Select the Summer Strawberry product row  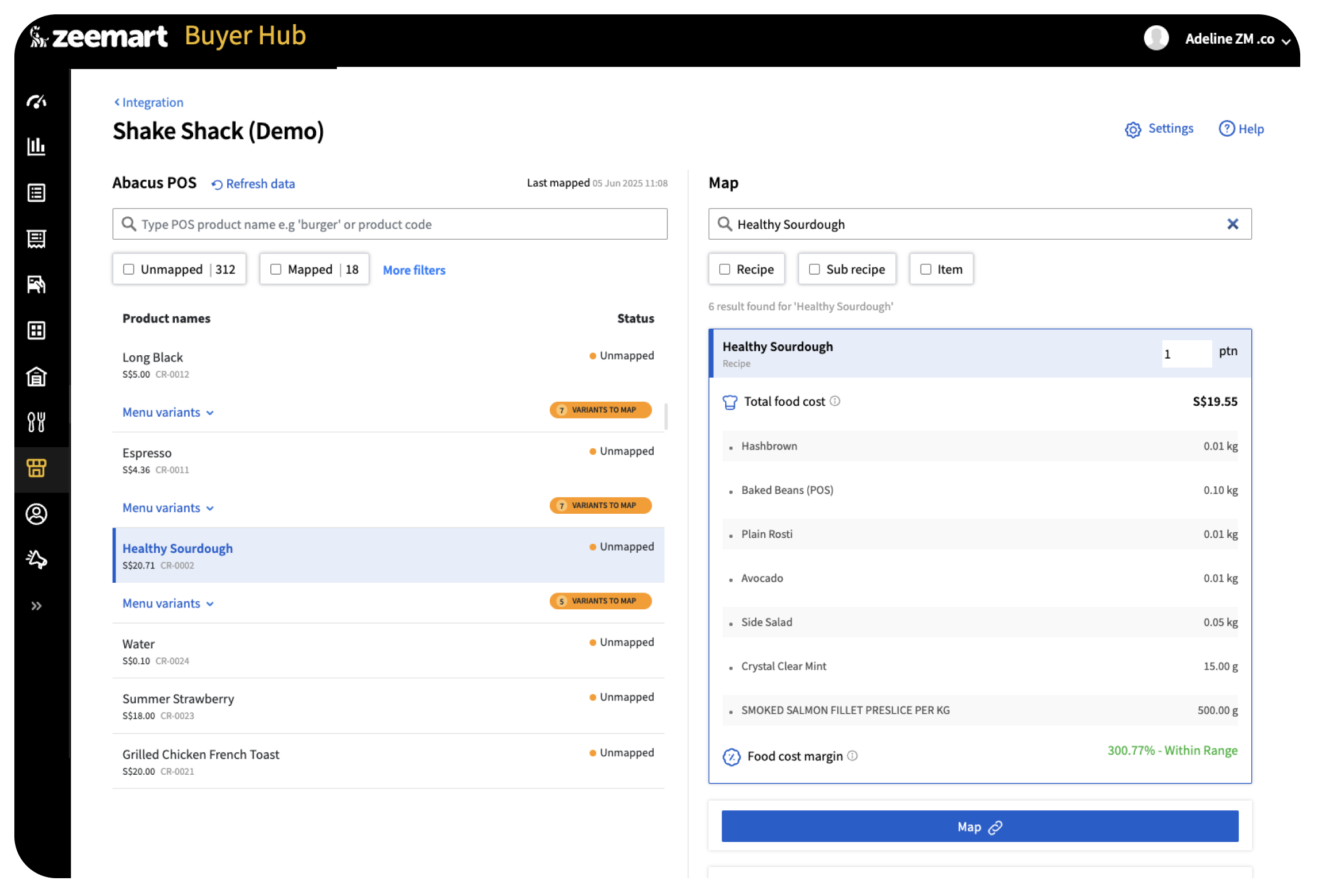click(x=389, y=706)
